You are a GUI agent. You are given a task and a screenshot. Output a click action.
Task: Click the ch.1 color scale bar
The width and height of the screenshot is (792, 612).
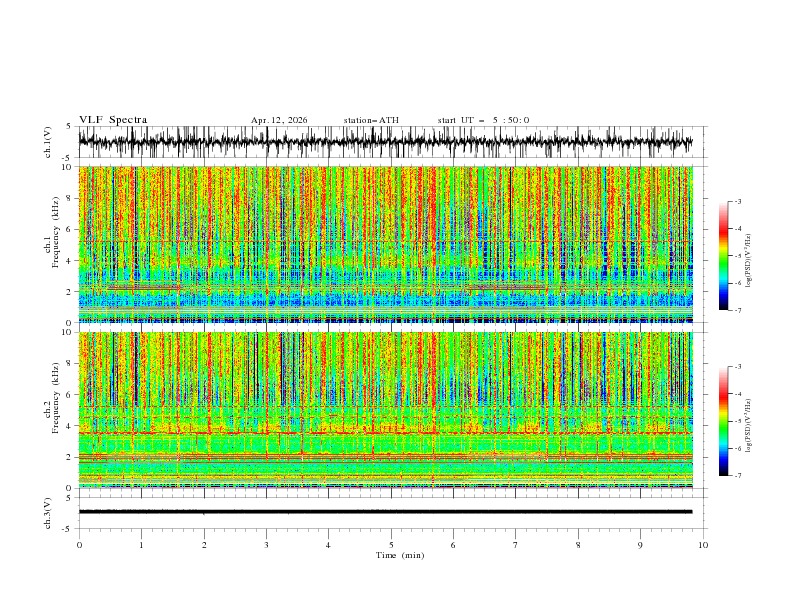click(723, 256)
